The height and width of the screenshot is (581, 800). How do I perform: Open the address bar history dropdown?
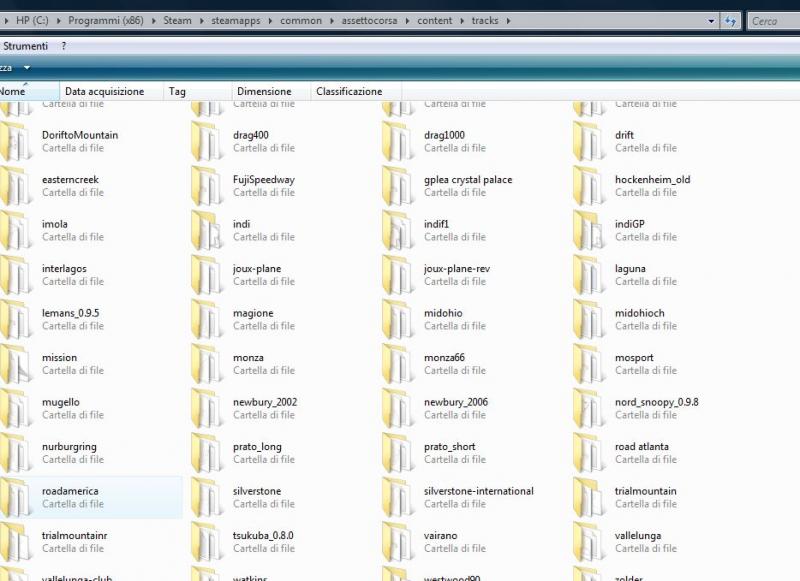click(711, 21)
